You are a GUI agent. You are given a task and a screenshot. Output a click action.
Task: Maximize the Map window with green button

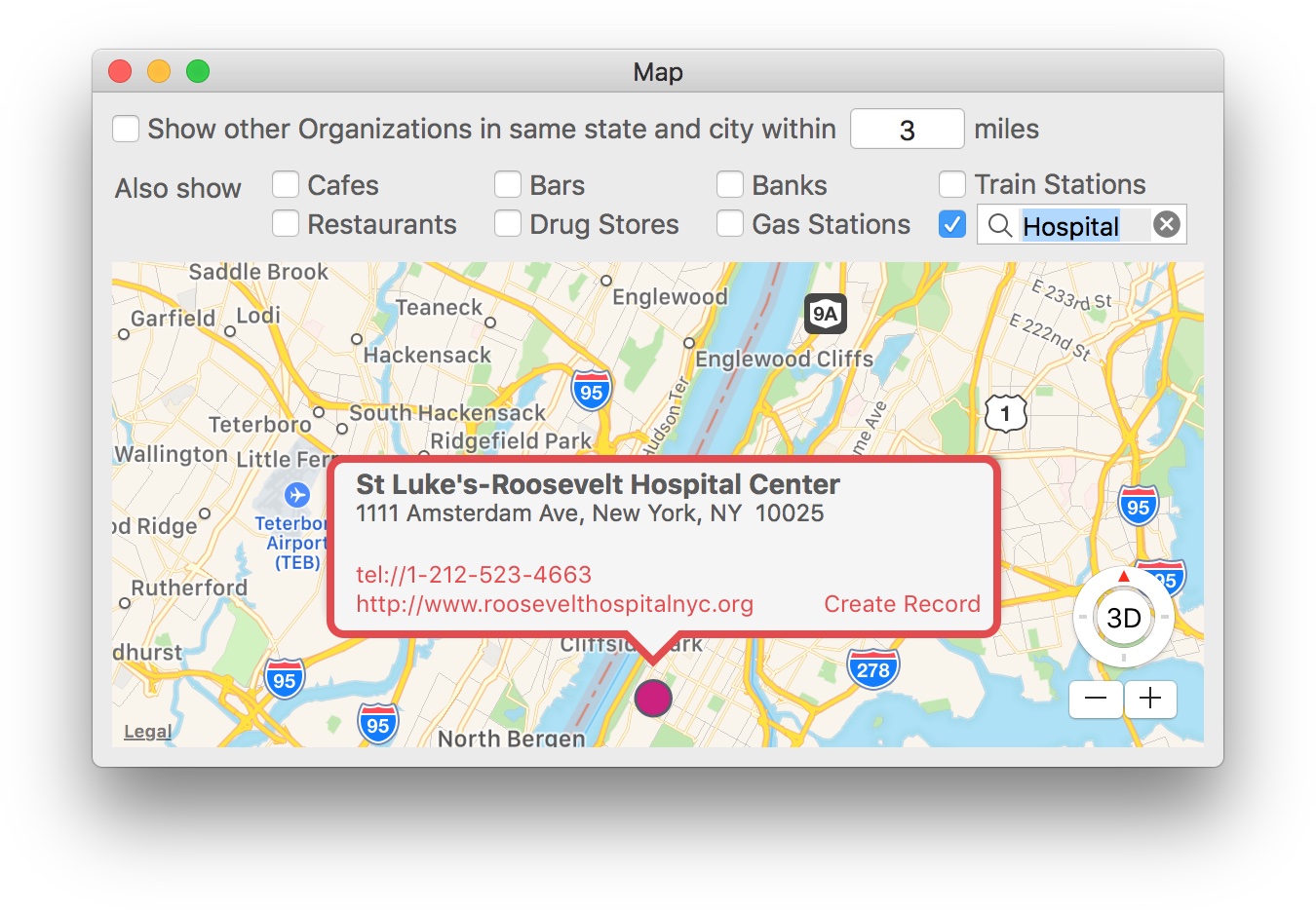198,71
